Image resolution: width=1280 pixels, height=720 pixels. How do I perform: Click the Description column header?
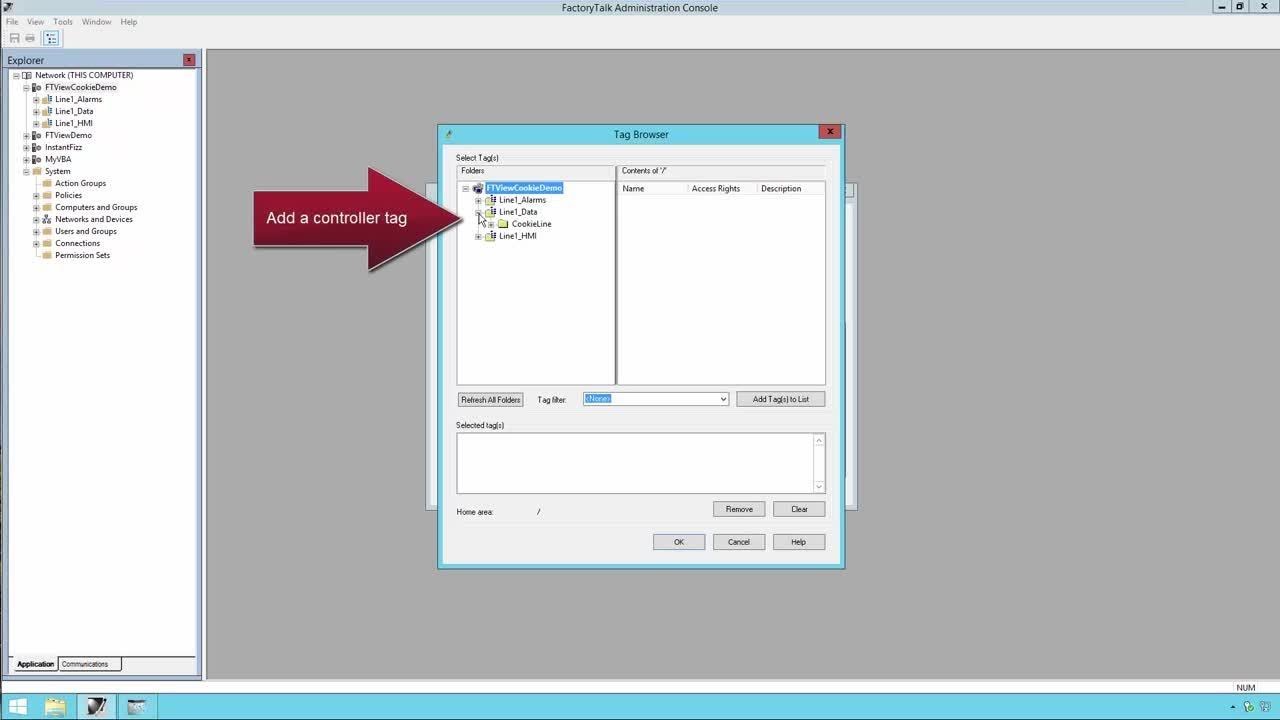[790, 188]
